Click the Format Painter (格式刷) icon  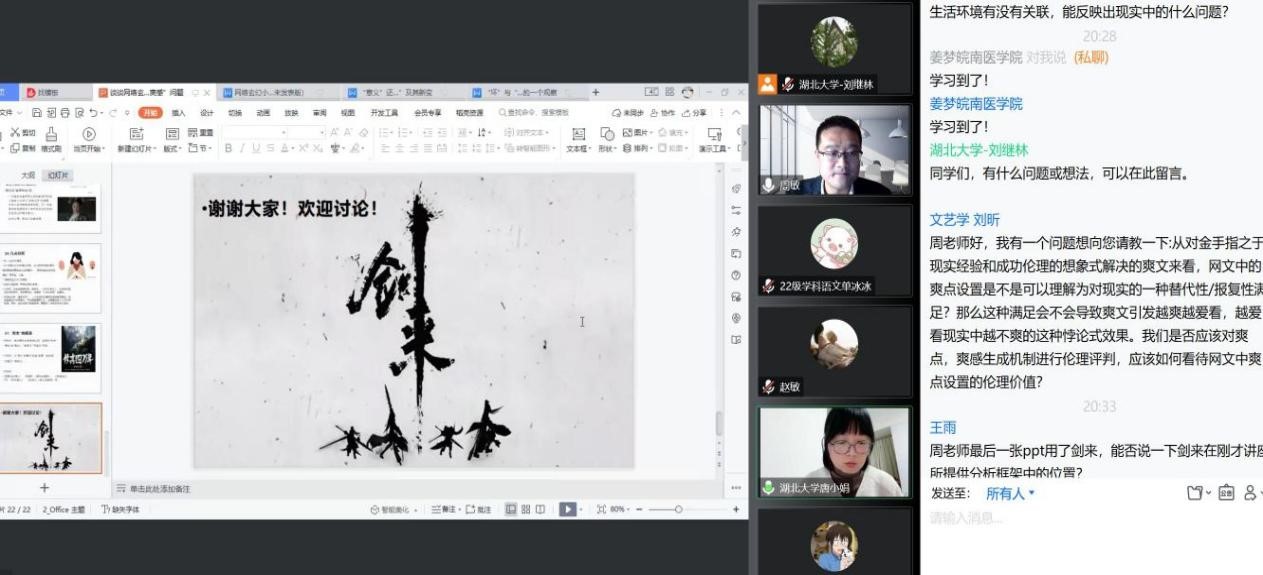point(51,134)
